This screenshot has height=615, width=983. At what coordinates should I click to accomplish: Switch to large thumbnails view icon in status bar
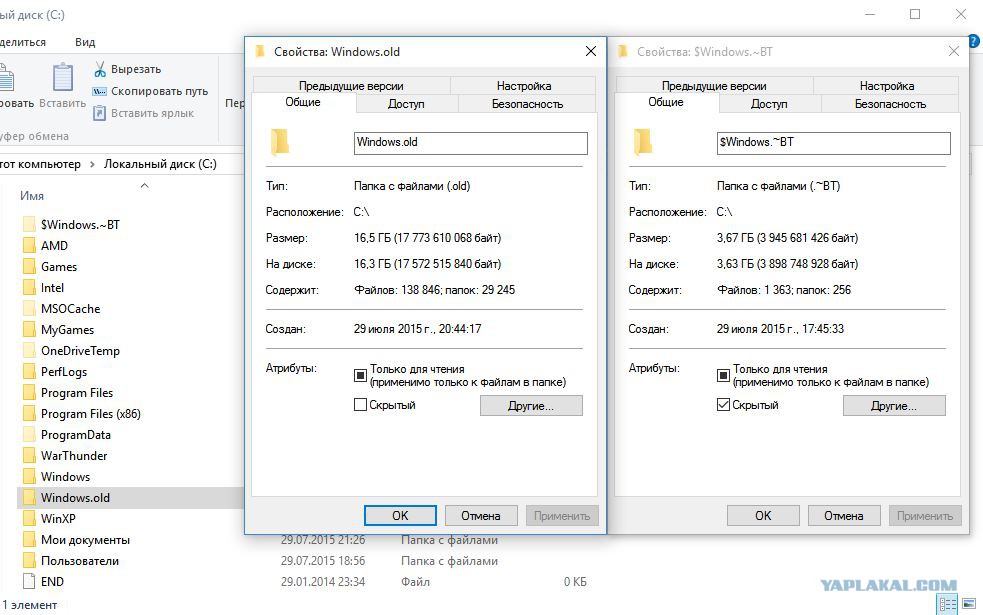point(969,604)
